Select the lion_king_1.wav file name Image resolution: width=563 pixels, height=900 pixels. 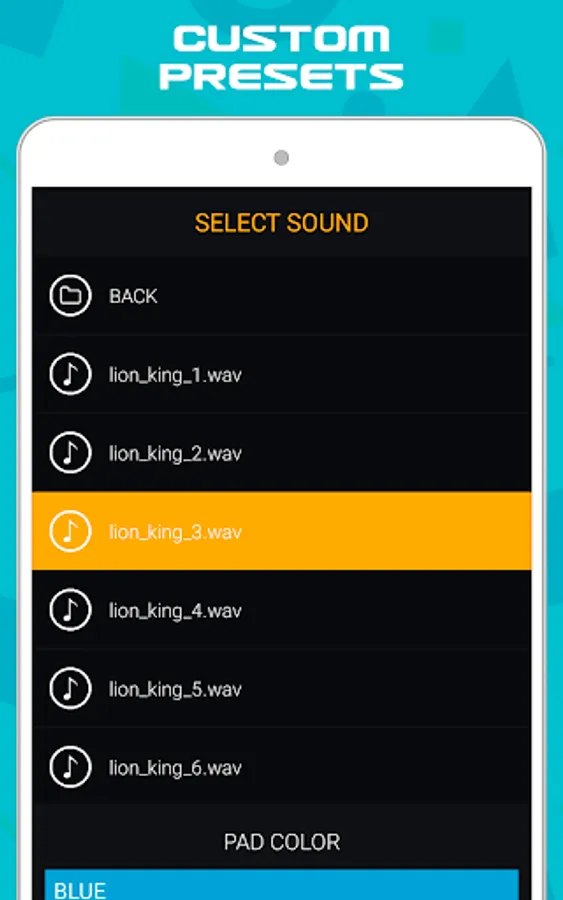pyautogui.click(x=175, y=375)
